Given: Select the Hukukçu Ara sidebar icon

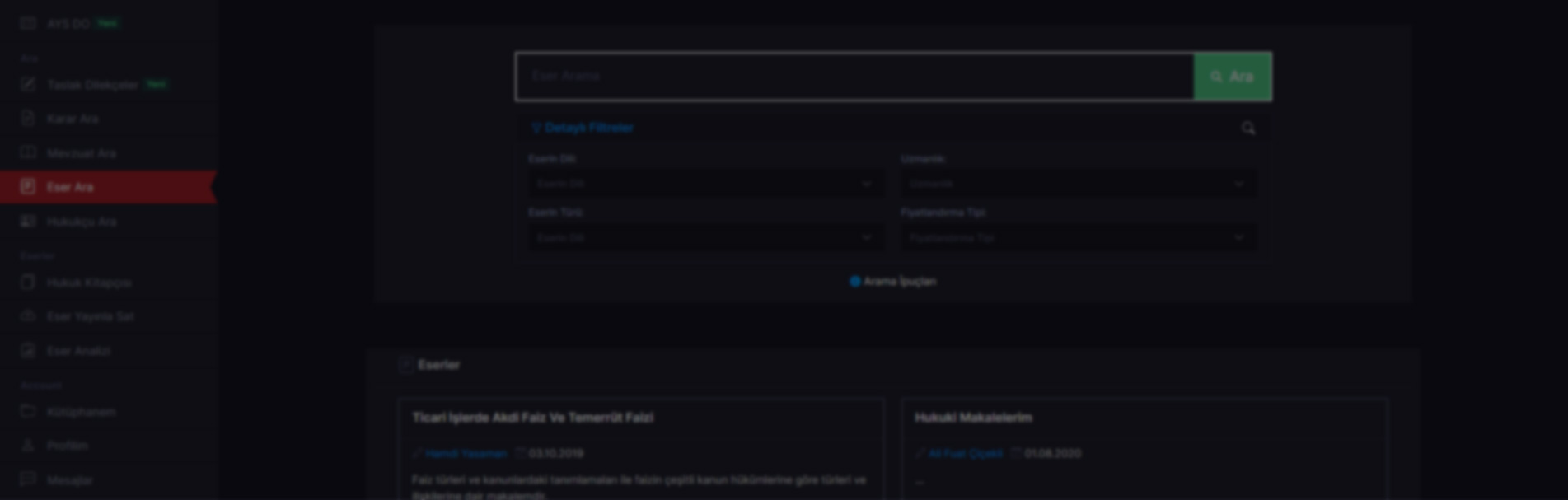Looking at the screenshot, I should [28, 221].
